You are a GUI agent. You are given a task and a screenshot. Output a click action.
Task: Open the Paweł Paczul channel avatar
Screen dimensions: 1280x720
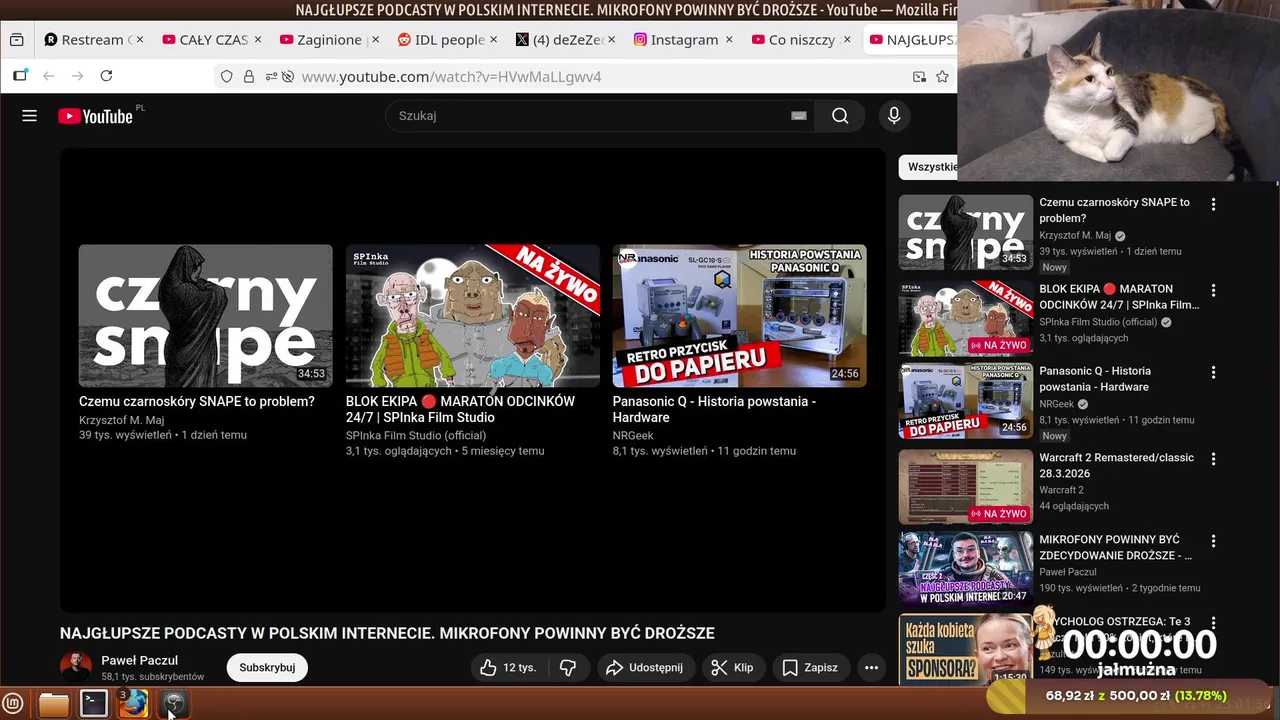coord(76,667)
